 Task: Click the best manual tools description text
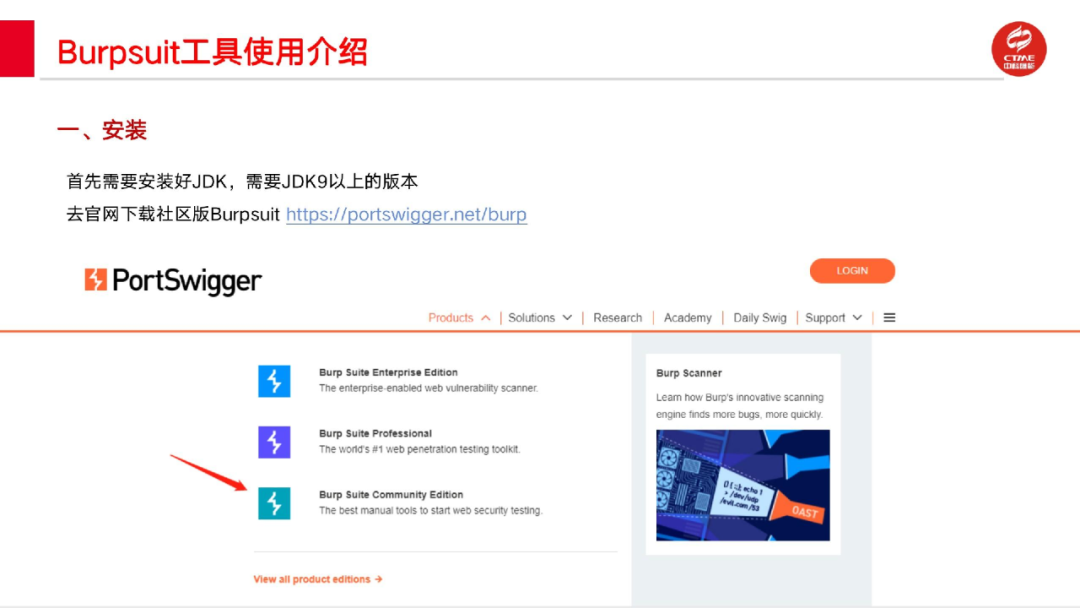tap(430, 510)
